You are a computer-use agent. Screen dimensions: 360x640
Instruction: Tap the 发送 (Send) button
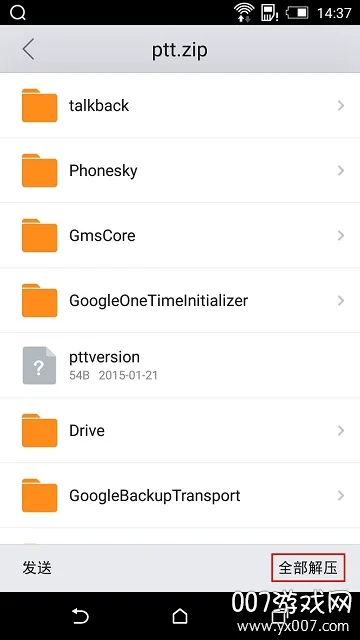(x=37, y=568)
